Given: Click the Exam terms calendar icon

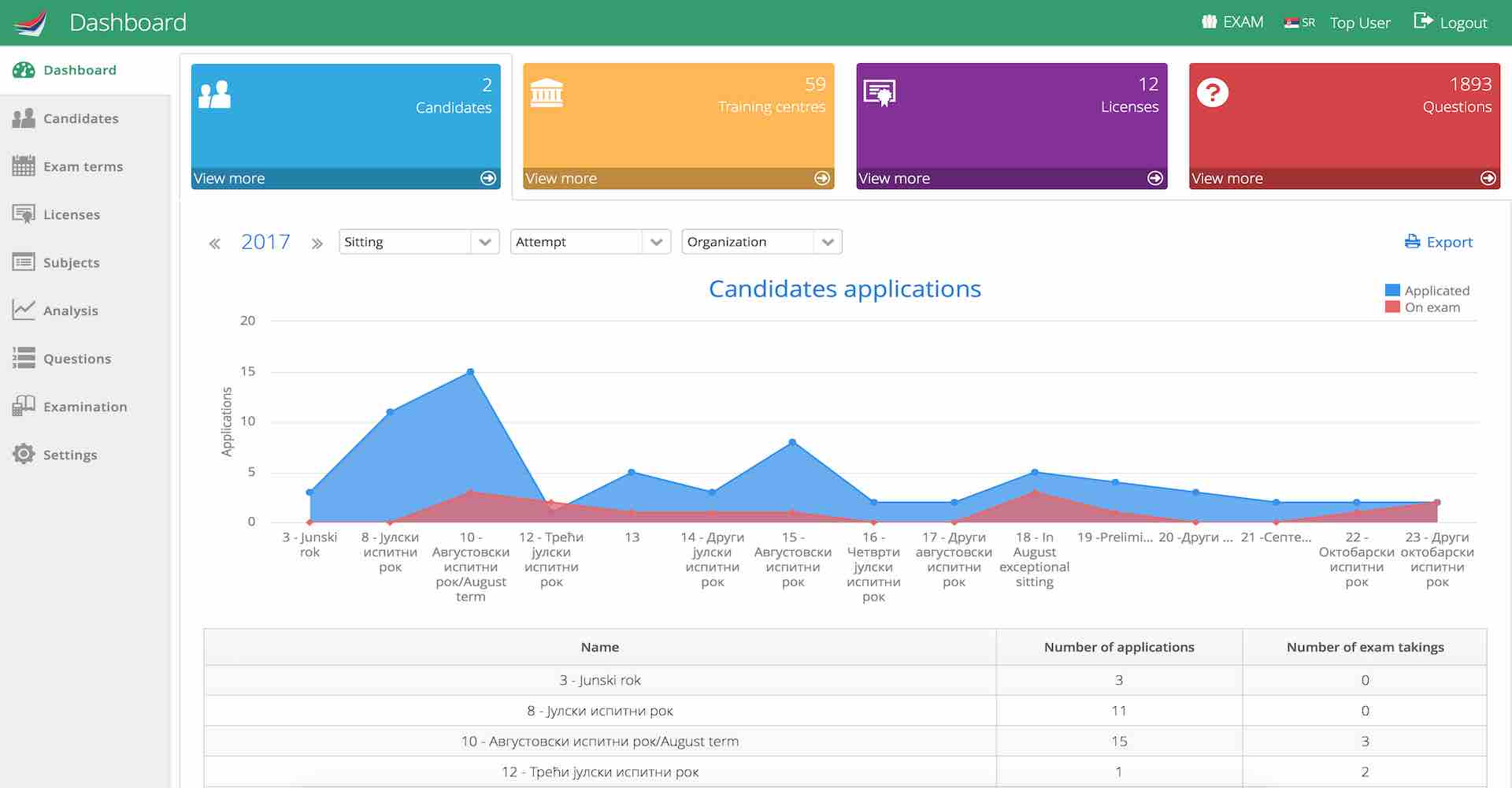Looking at the screenshot, I should pos(24,166).
